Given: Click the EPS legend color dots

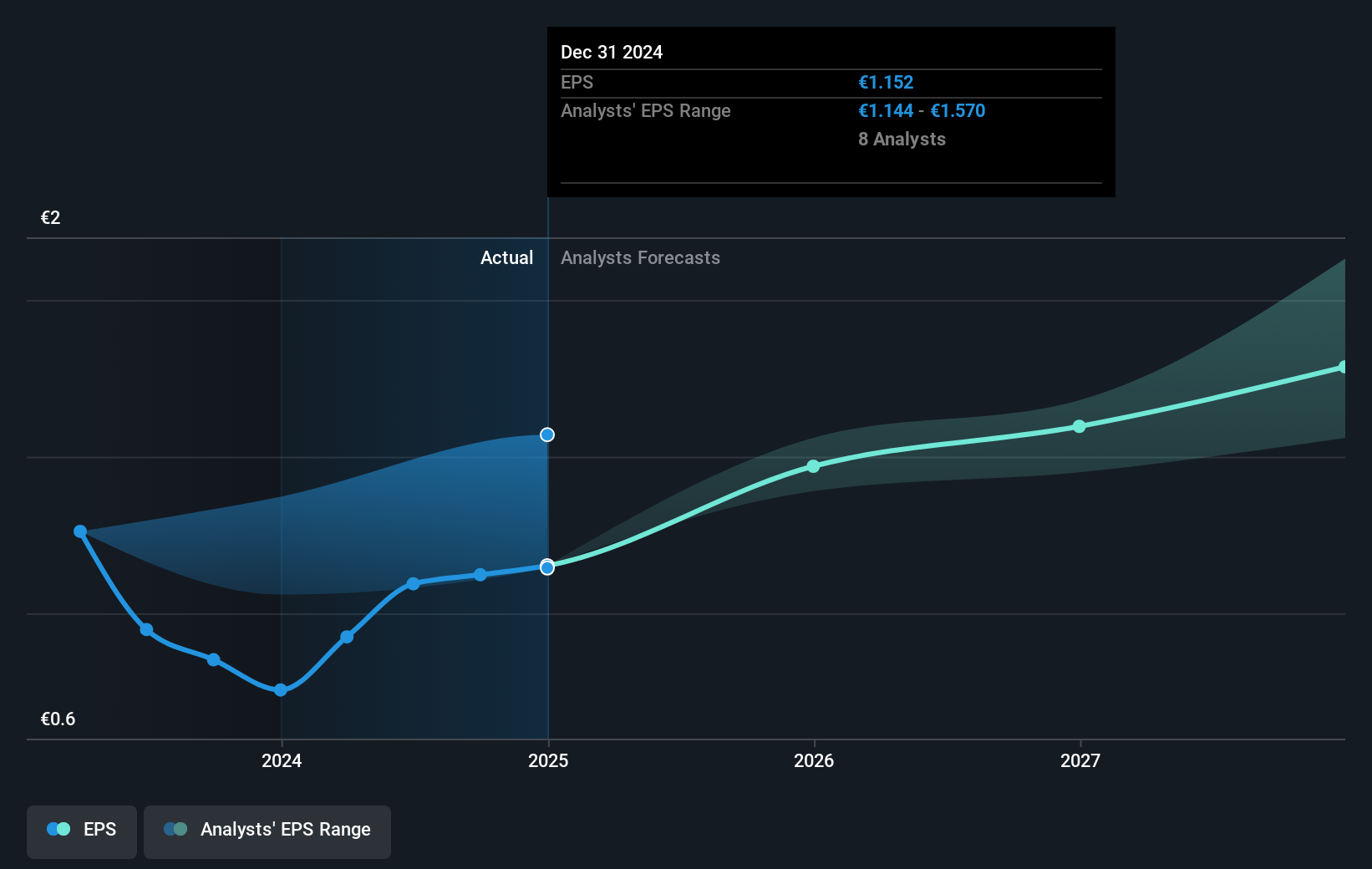Looking at the screenshot, I should tap(58, 829).
